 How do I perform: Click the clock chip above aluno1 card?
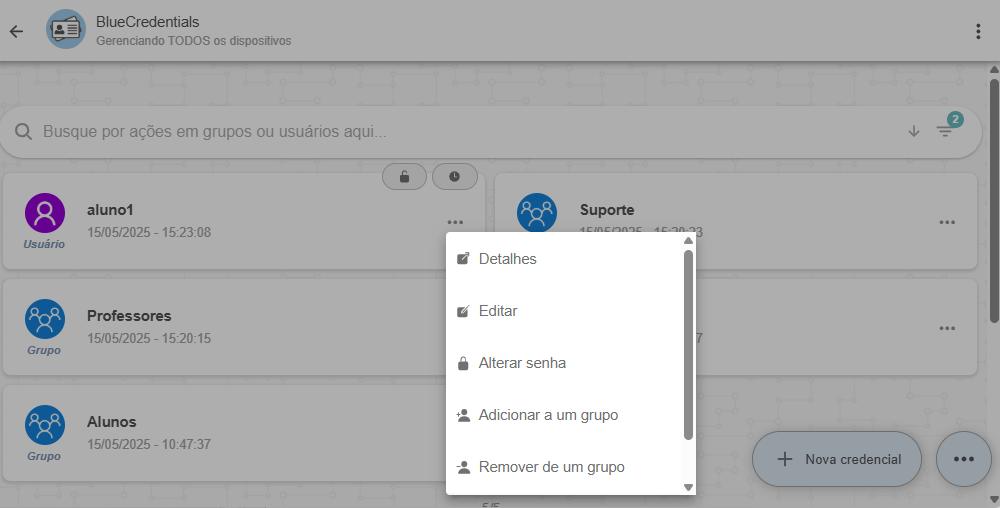coord(454,177)
